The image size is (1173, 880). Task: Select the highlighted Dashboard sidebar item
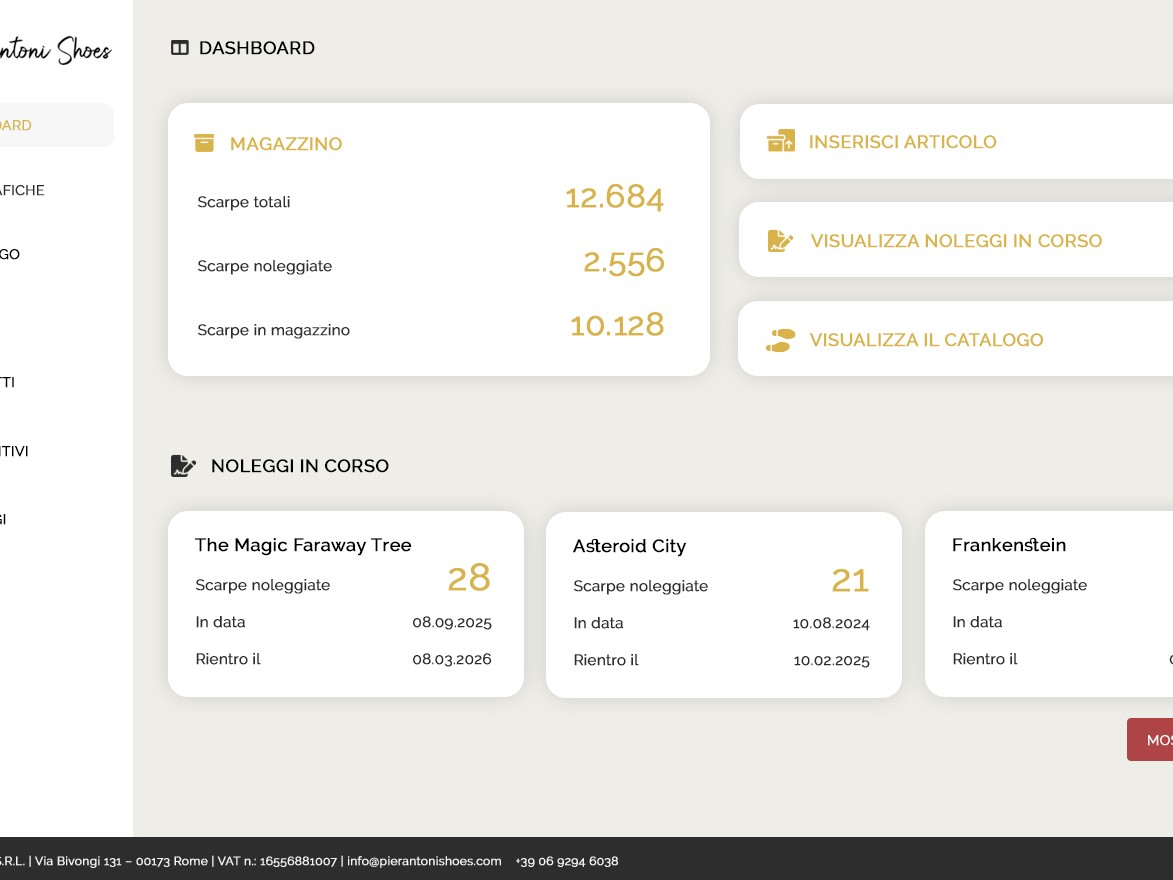[50, 125]
